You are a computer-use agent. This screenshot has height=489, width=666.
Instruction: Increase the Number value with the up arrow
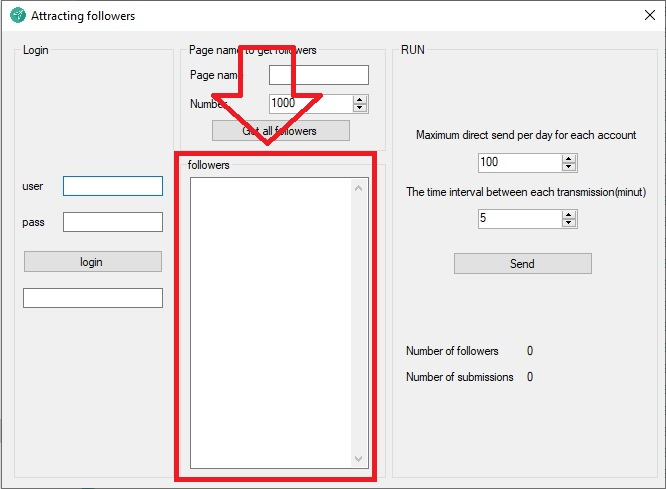[x=360, y=99]
